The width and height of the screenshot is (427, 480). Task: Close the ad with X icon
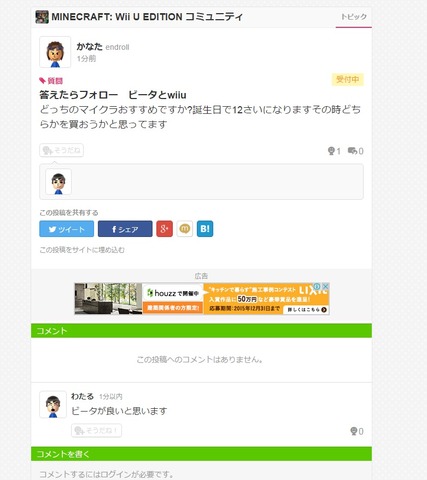pyautogui.click(x=325, y=286)
